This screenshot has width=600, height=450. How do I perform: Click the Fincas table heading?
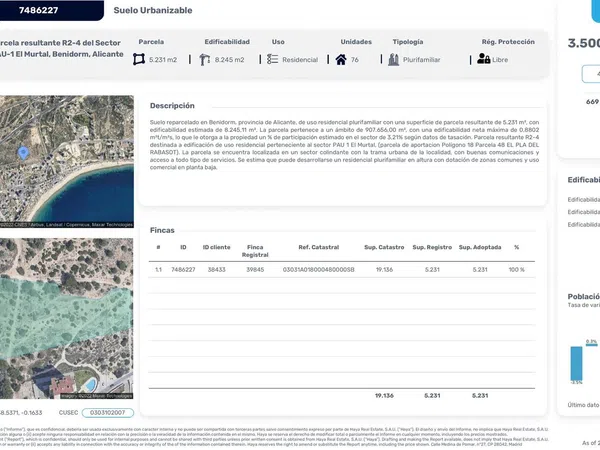coord(162,229)
